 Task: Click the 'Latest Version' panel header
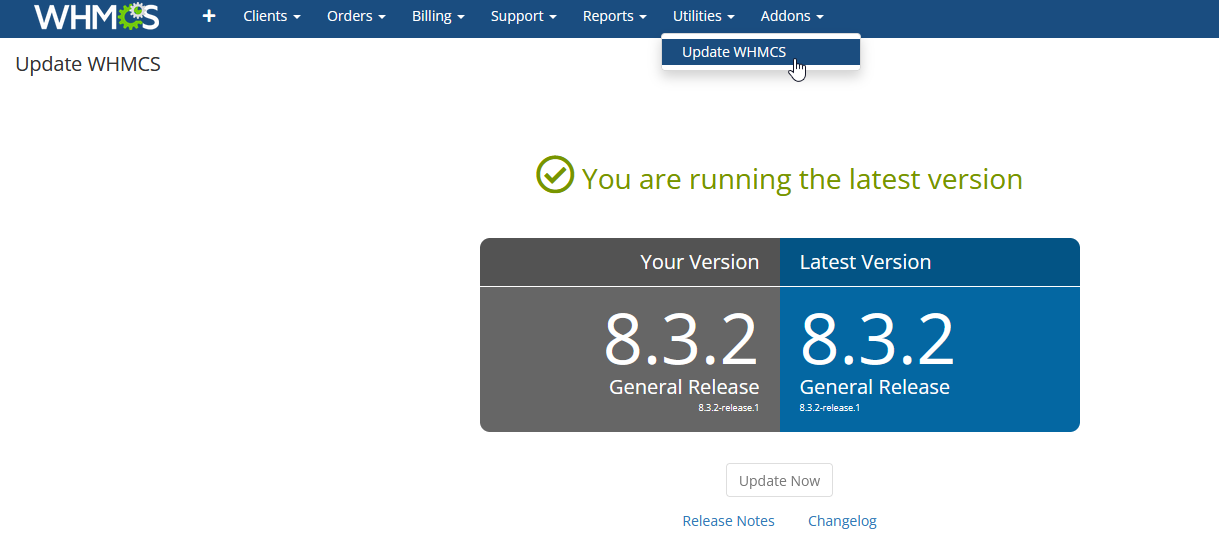click(x=930, y=262)
